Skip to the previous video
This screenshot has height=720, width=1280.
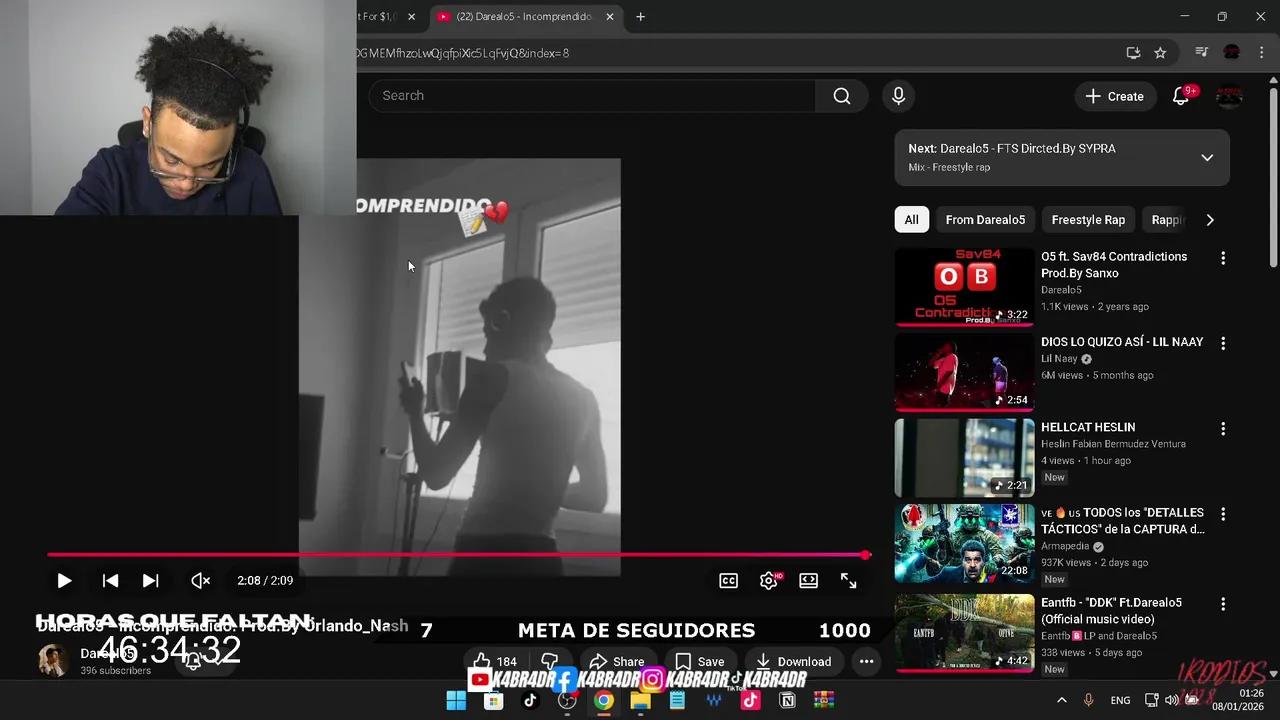111,580
